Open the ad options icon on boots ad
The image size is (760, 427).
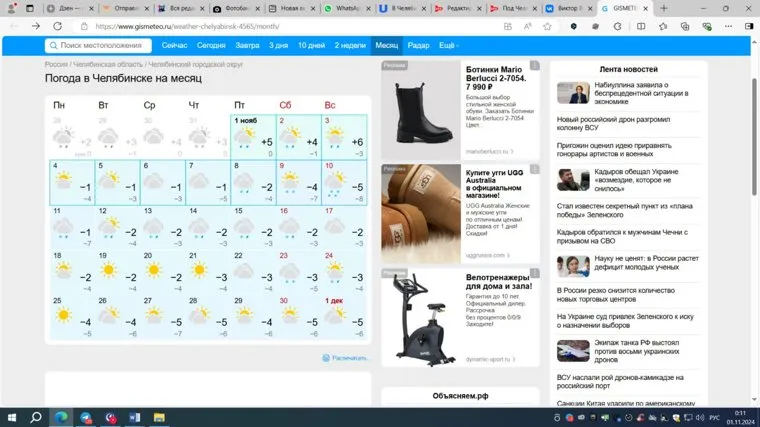[535, 66]
